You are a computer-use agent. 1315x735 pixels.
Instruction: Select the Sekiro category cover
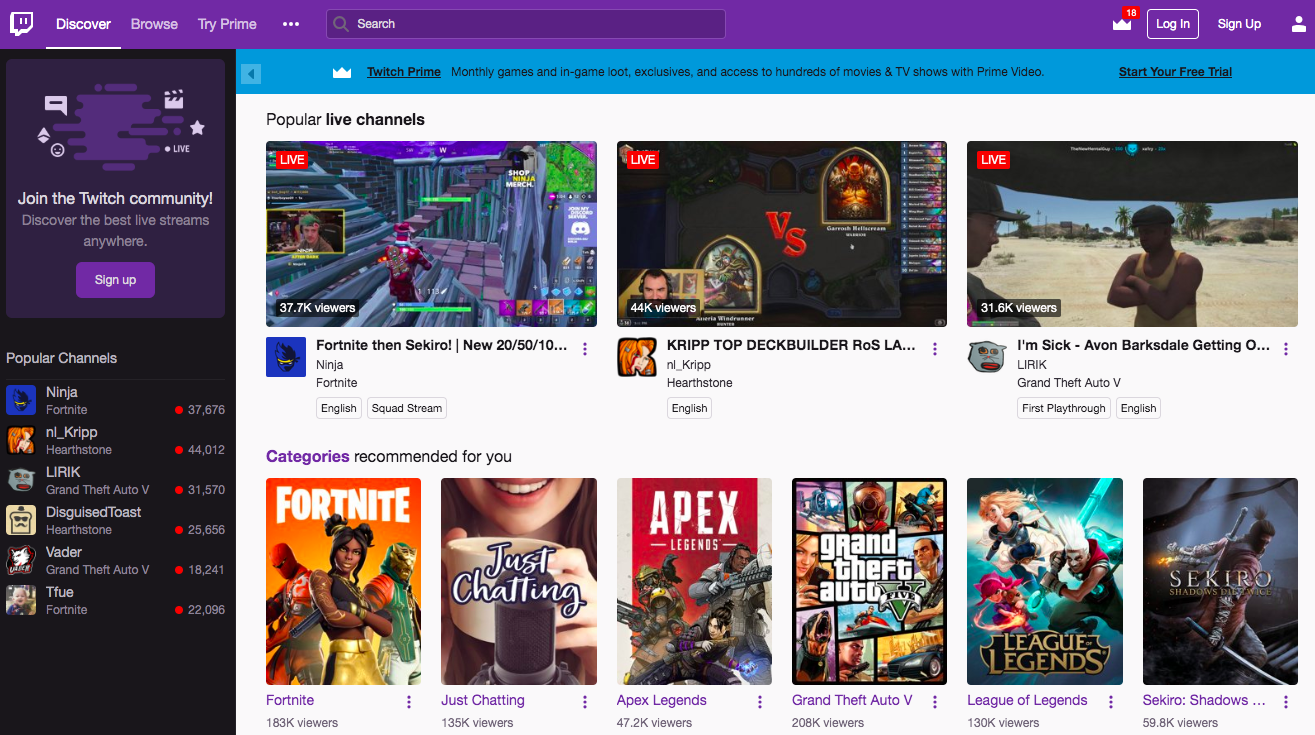(1220, 581)
